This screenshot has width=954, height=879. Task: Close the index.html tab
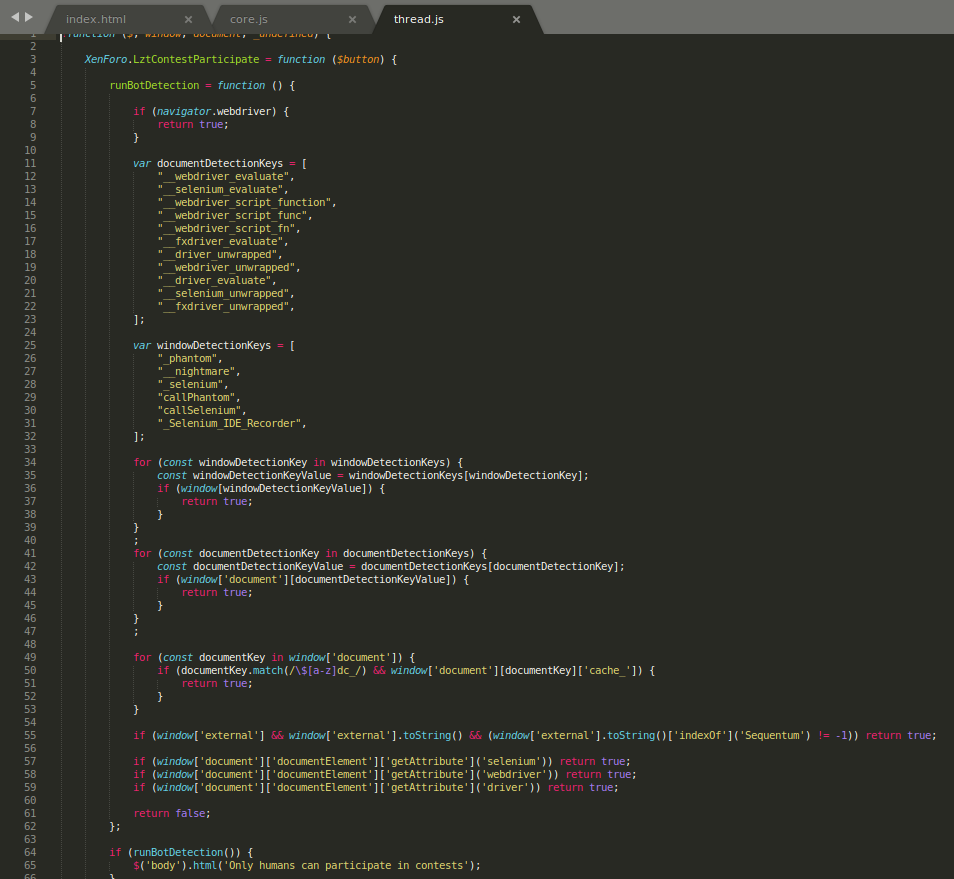click(189, 19)
